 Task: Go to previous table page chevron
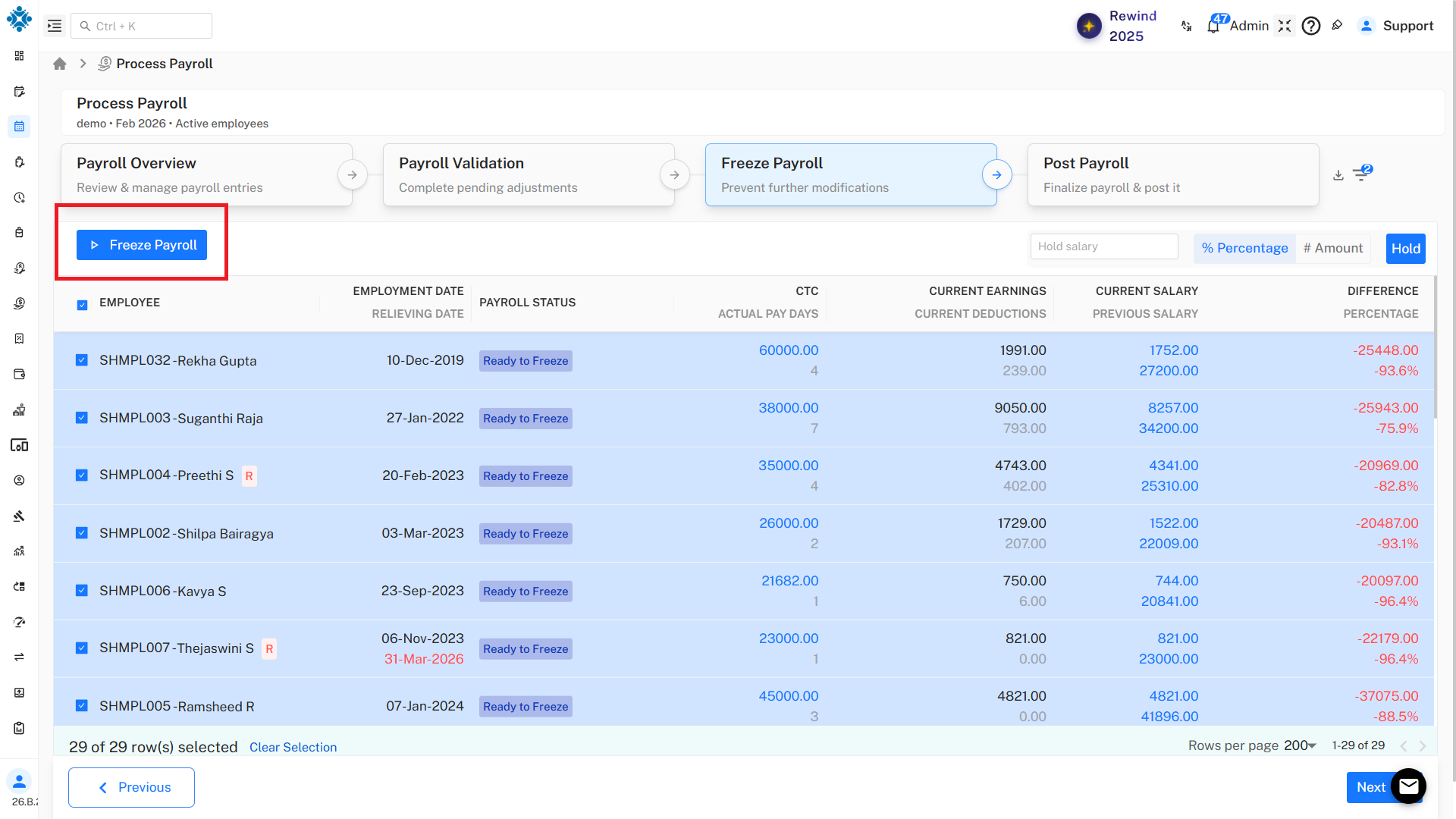click(1403, 746)
